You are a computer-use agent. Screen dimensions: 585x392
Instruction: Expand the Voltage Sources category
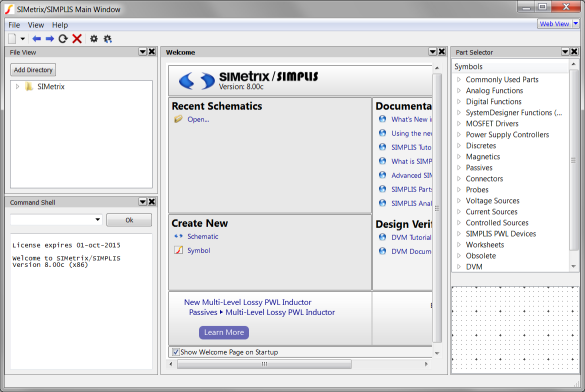pyautogui.click(x=459, y=201)
